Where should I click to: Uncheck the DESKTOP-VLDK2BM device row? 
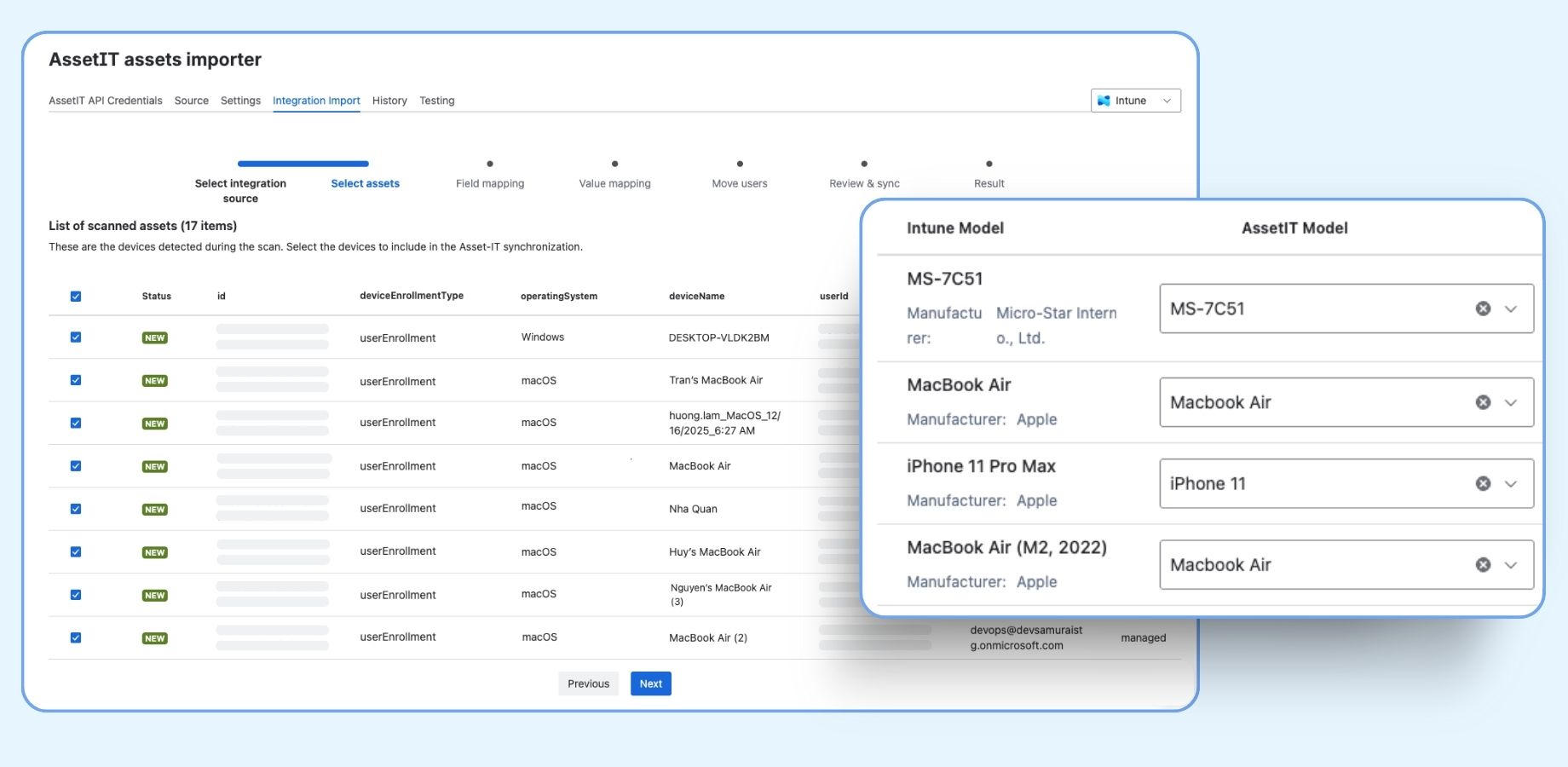pos(76,337)
